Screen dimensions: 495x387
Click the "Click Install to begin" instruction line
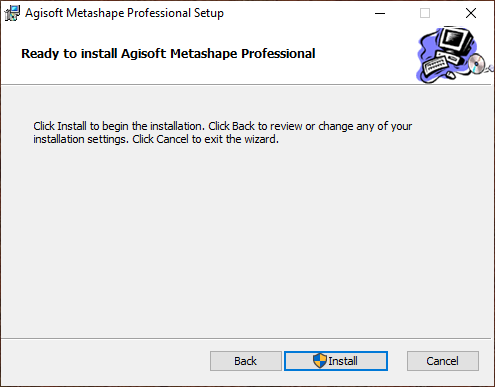point(222,126)
